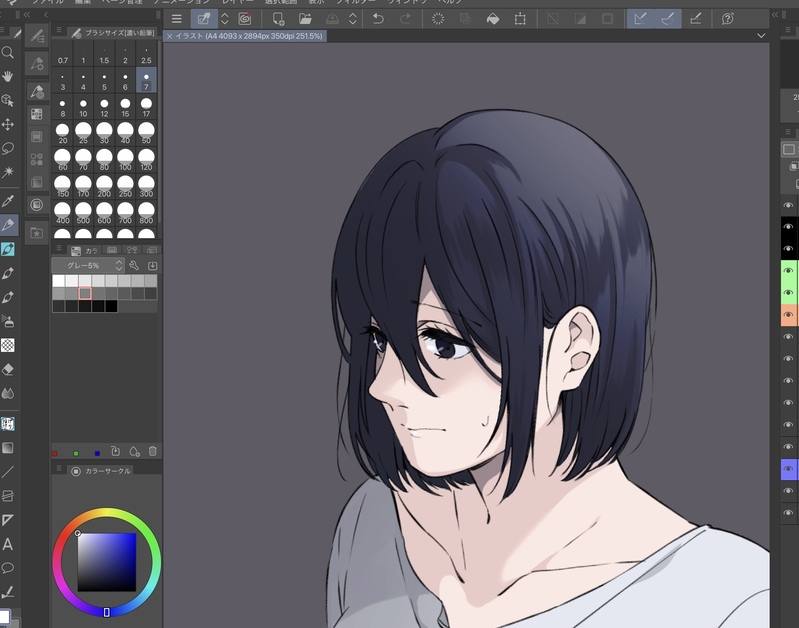Select the Lasso selection tool

(8, 148)
